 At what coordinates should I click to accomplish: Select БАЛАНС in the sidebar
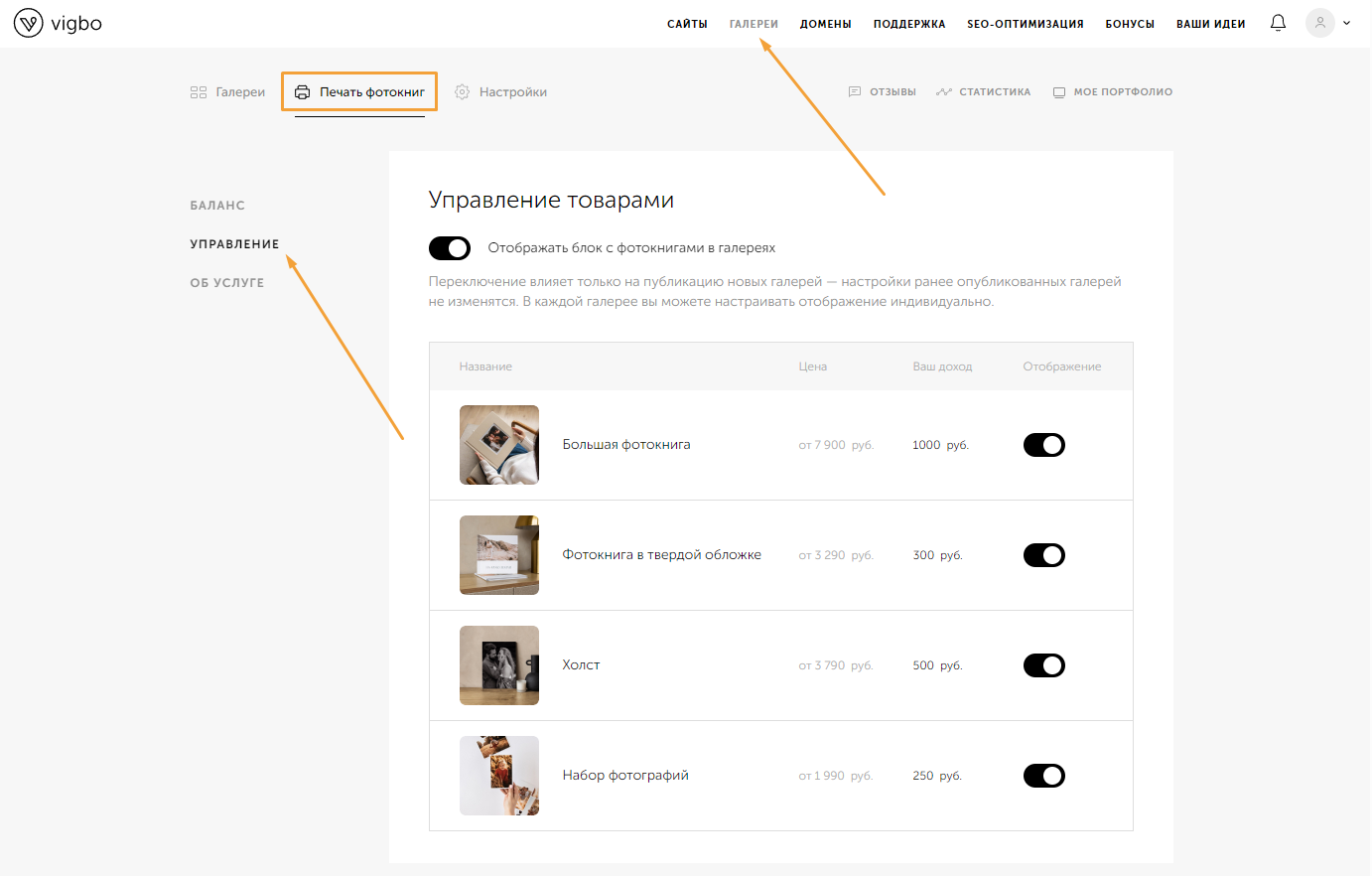coord(217,206)
